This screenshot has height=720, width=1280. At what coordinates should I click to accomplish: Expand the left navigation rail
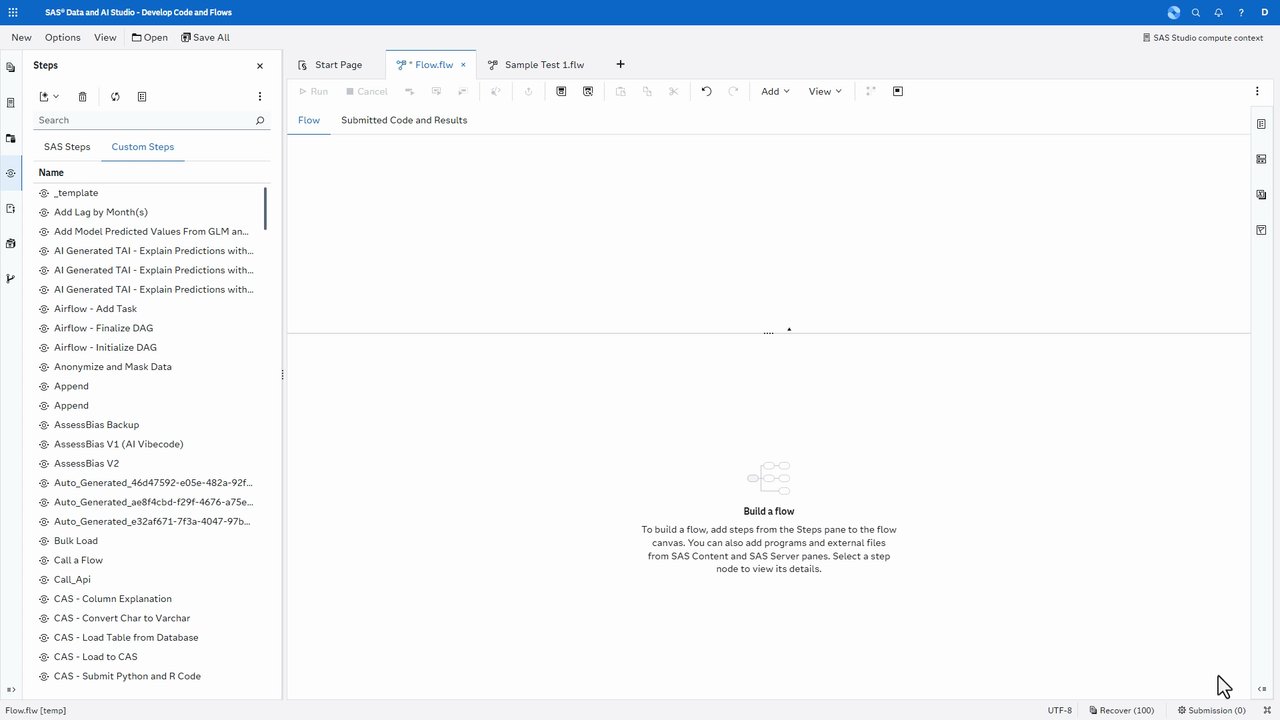[11, 690]
